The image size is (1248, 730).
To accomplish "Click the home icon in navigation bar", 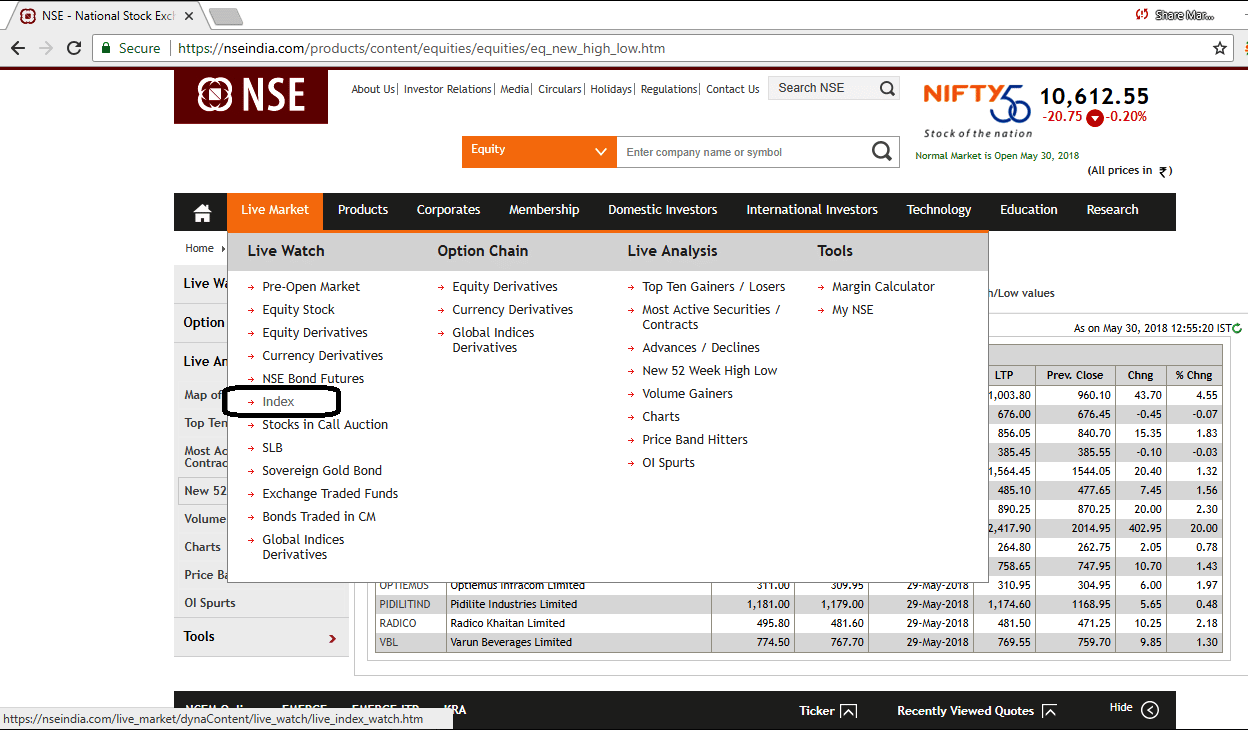I will pos(202,212).
